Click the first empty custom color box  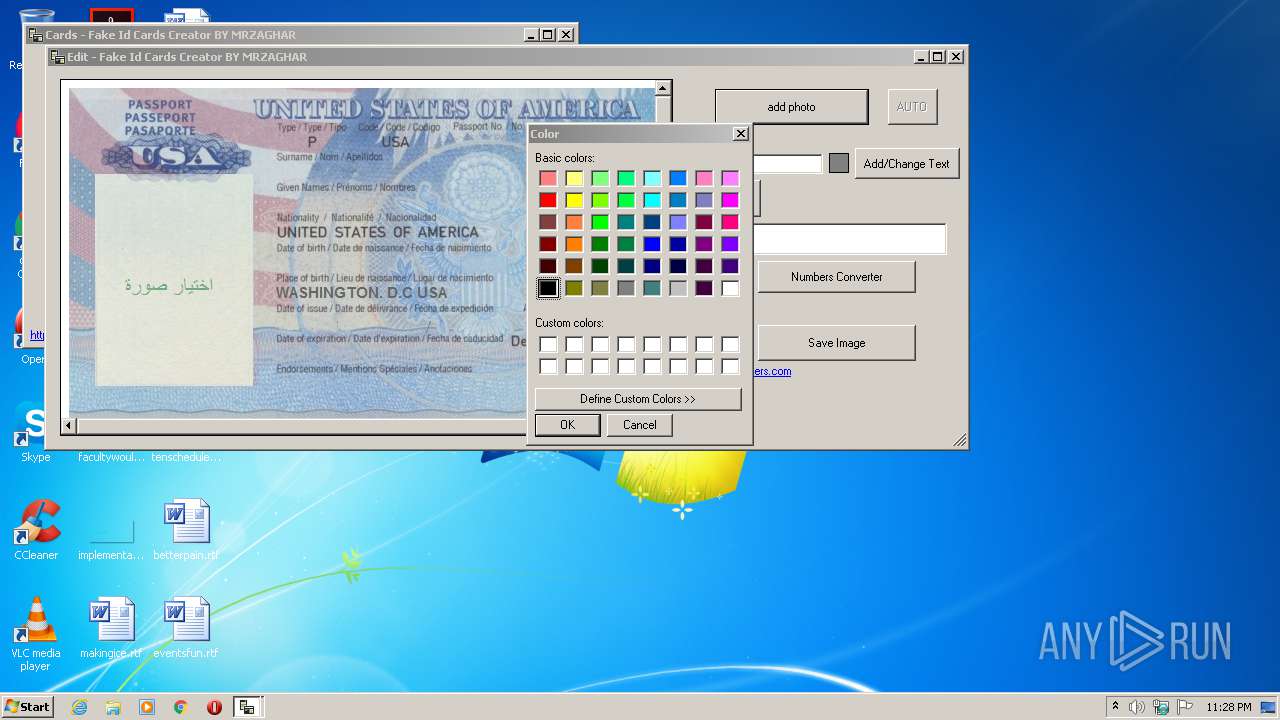(x=548, y=344)
